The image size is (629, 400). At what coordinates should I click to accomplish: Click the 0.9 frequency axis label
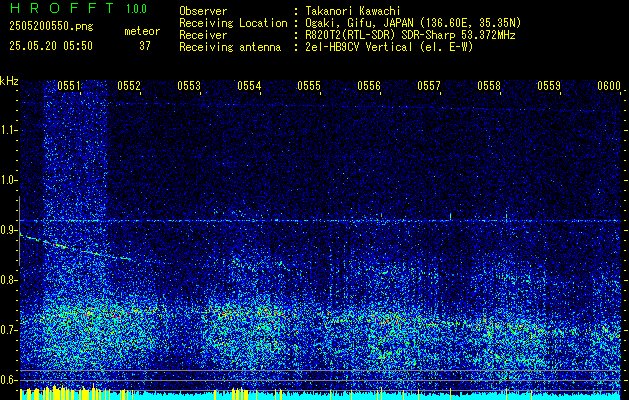[x=8, y=230]
